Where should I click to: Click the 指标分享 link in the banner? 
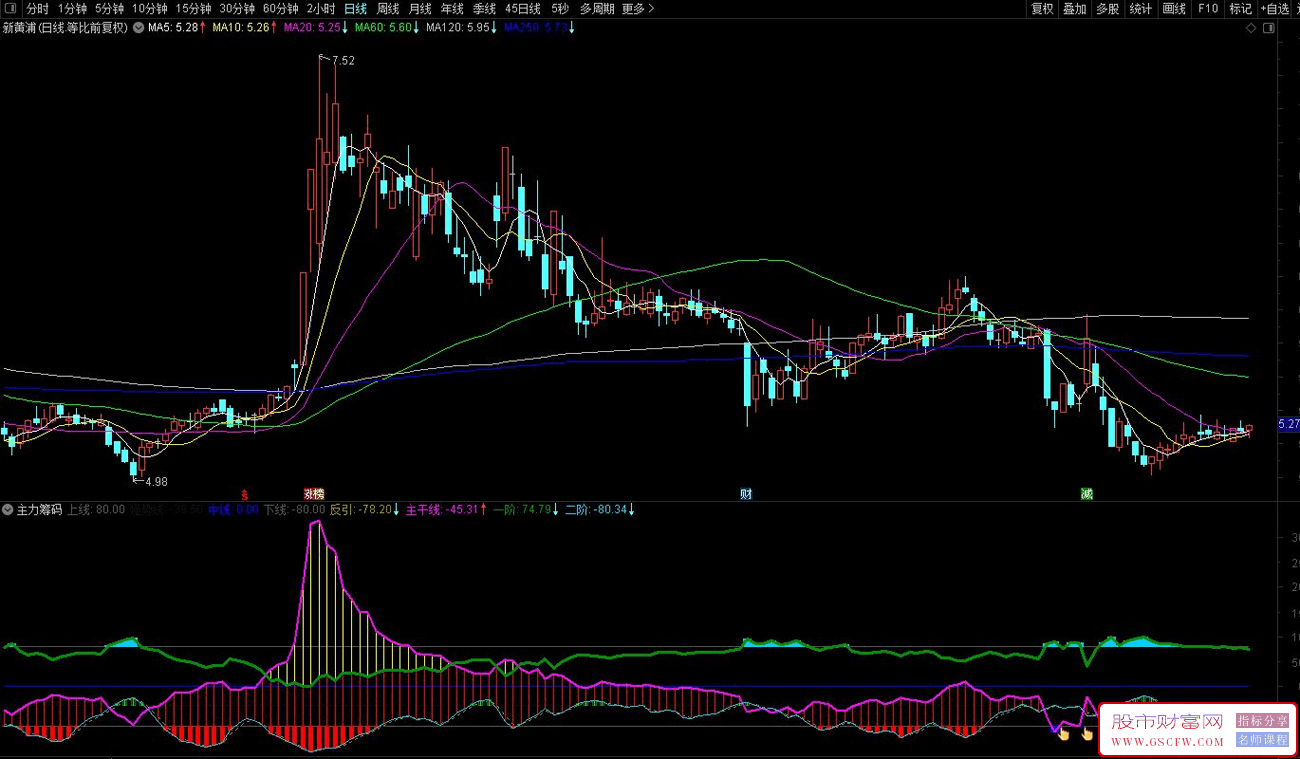tap(1263, 720)
